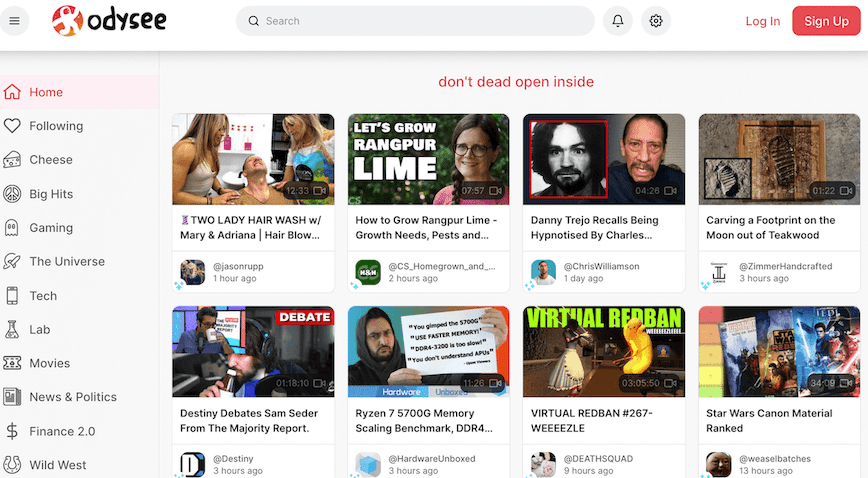
Task: Click the Odysee logo
Action: click(x=110, y=21)
